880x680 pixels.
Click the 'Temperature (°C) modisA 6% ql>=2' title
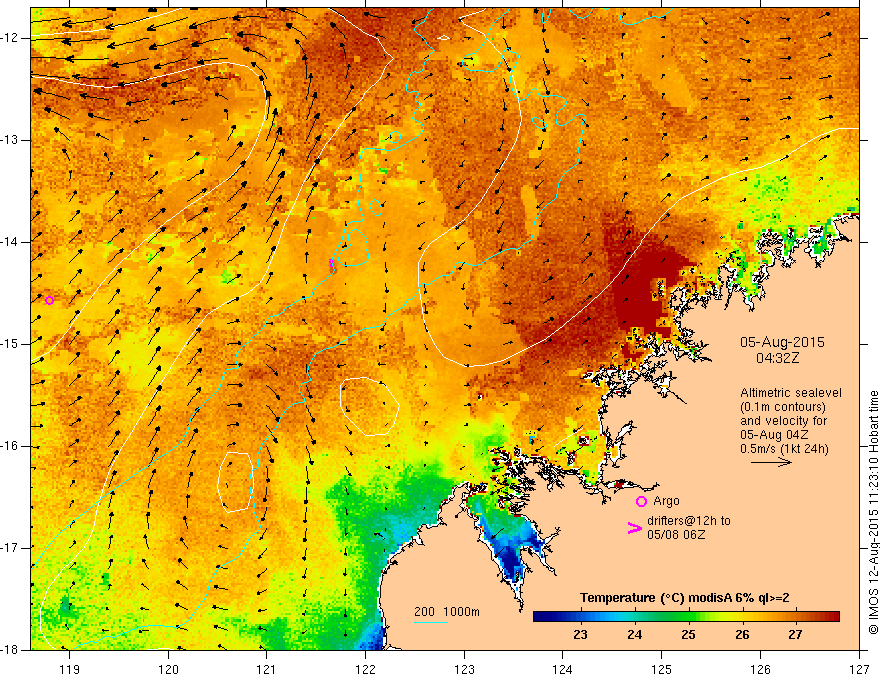pos(685,598)
